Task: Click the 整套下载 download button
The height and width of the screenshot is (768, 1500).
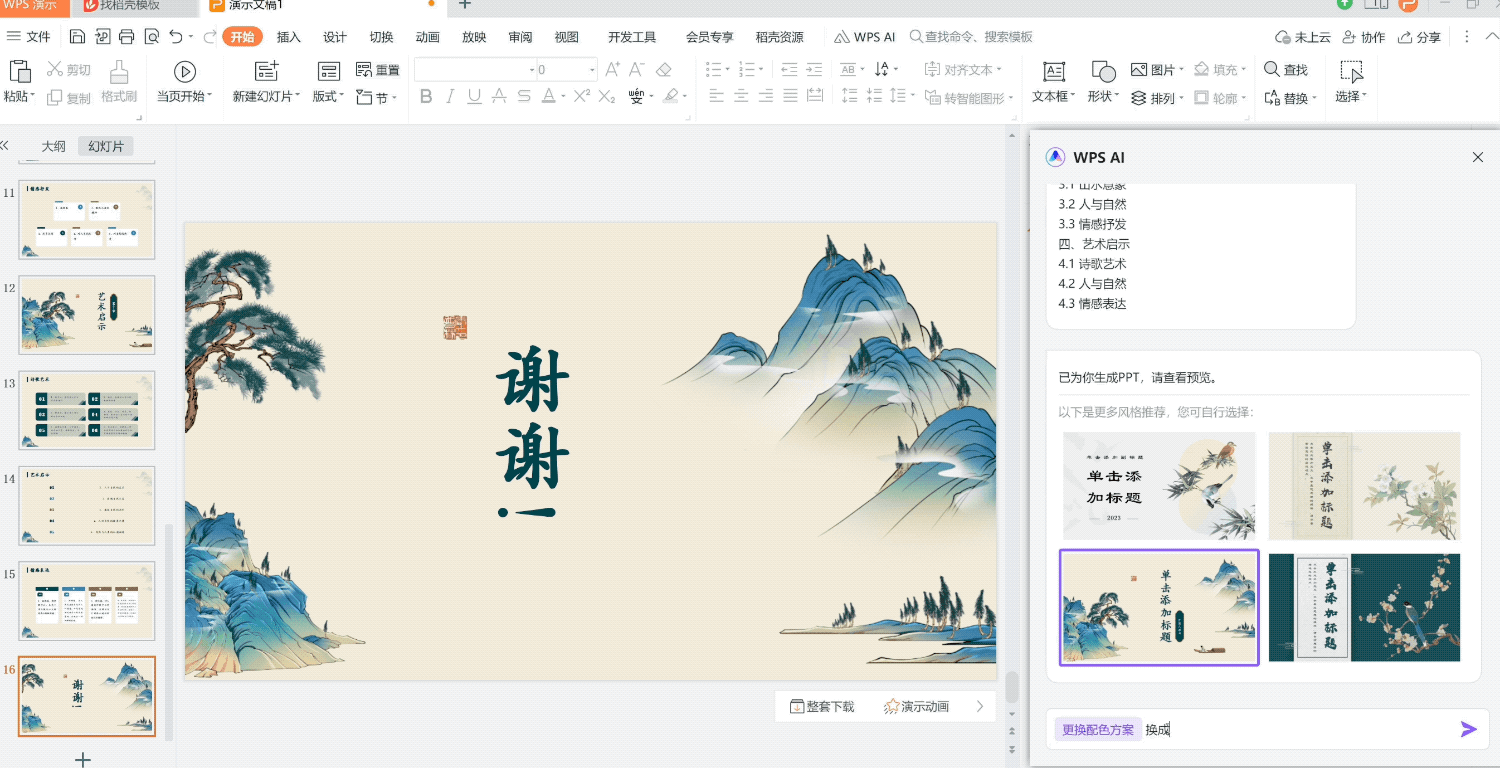Action: pyautogui.click(x=823, y=705)
